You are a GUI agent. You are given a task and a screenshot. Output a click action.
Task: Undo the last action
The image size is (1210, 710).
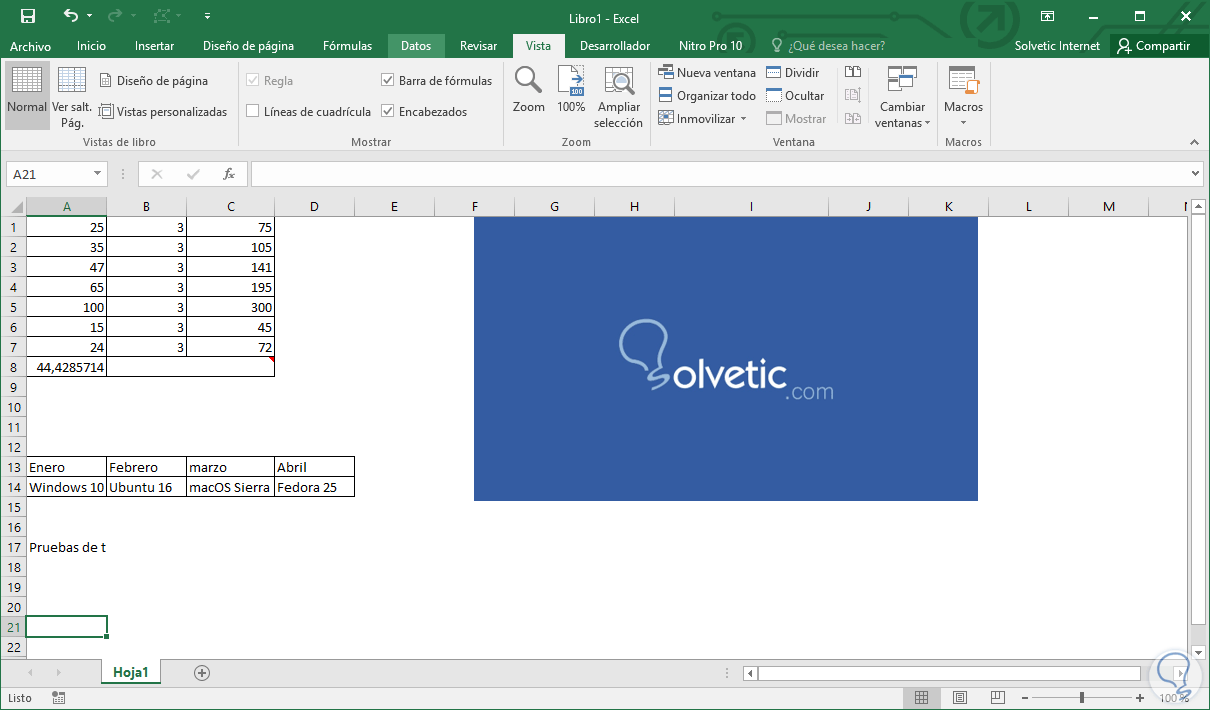point(70,16)
